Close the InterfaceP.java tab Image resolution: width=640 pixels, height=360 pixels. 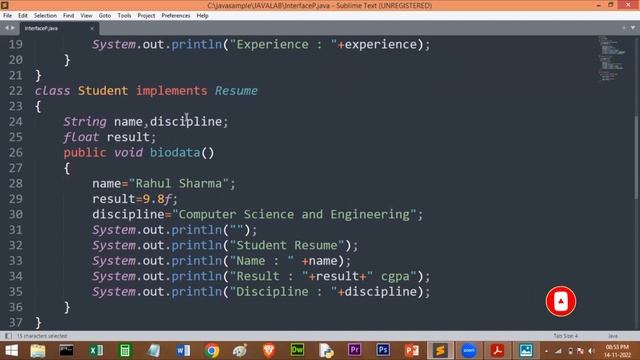tap(92, 28)
